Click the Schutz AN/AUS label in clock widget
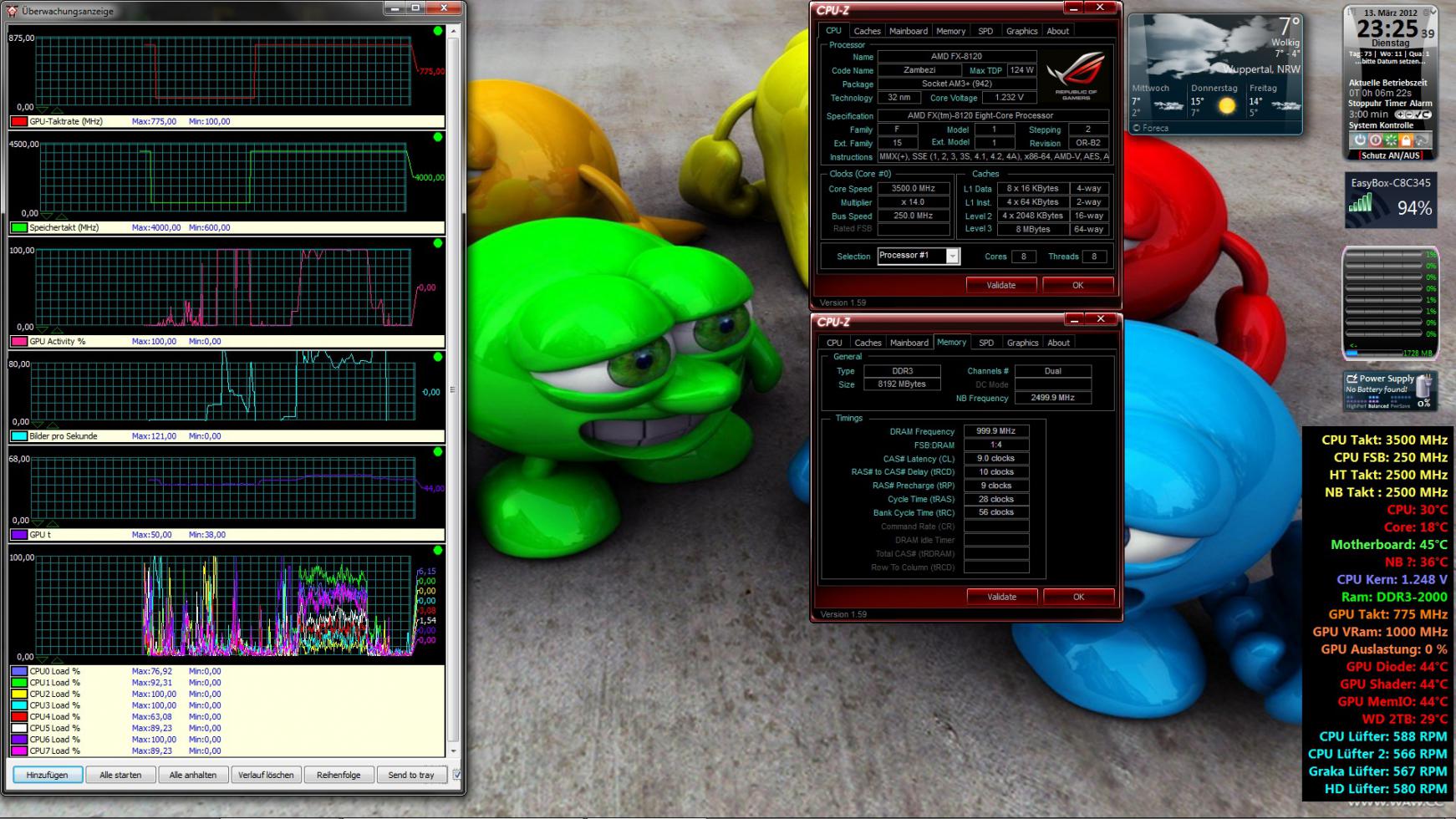The image size is (1456, 819). click(1390, 155)
